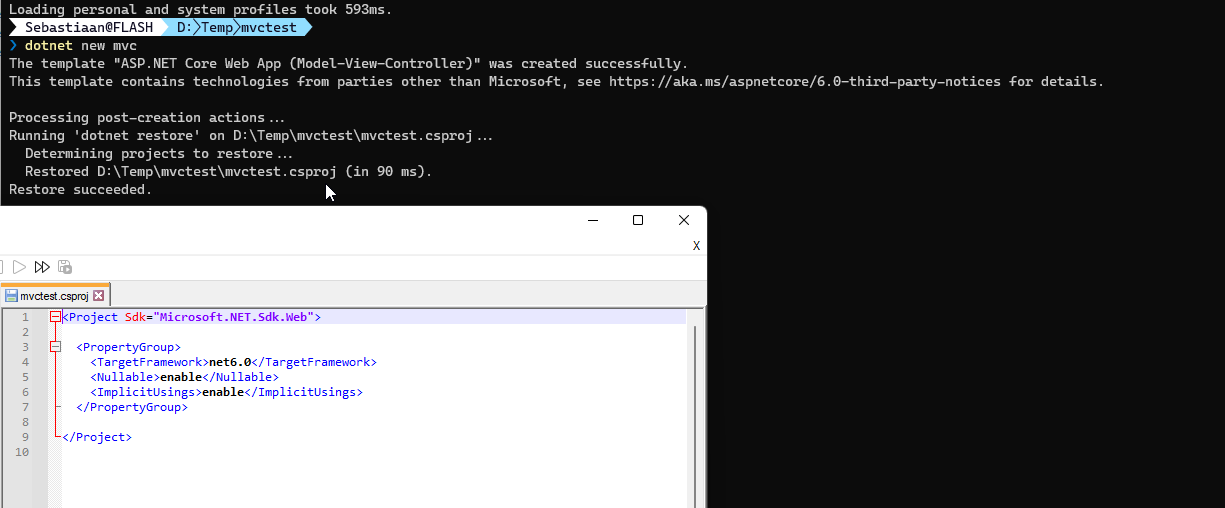Click the Sebastiaan@FLASH prompt segment
This screenshot has height=508, width=1225.
(x=88, y=28)
